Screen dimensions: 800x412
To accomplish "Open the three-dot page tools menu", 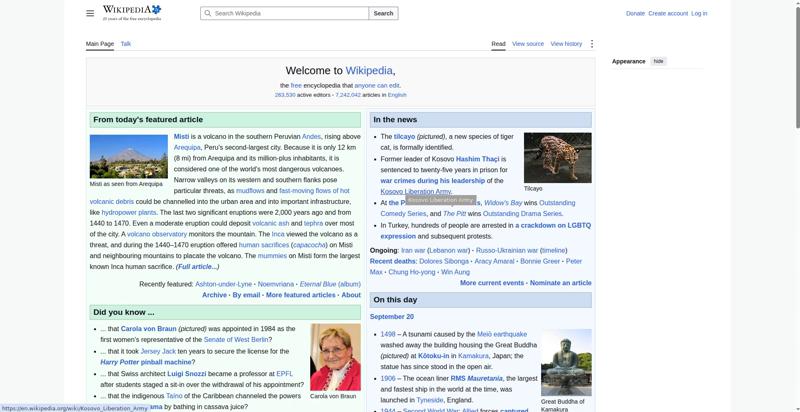I will point(591,44).
